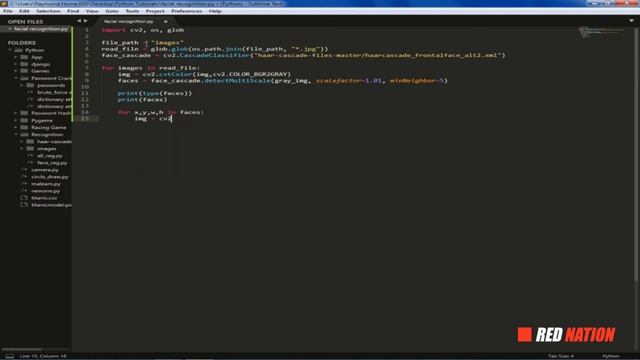The image size is (640, 360).
Task: Expand the Racing Game folder arrow
Action: pyautogui.click(x=16, y=127)
